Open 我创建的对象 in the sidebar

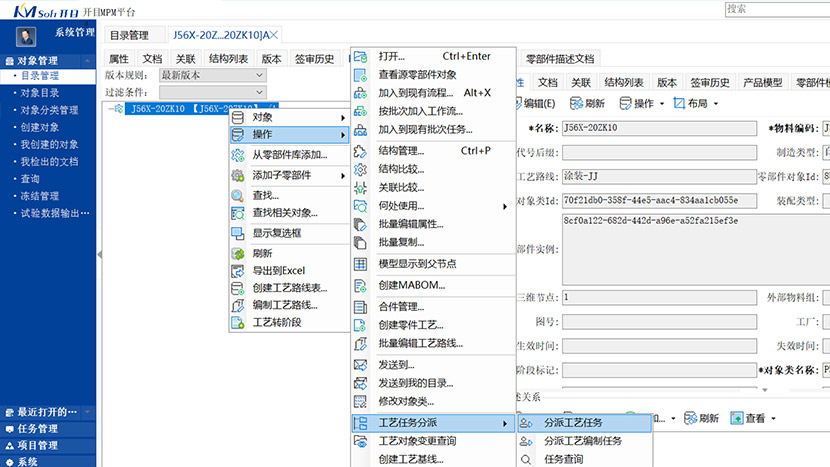pos(49,145)
